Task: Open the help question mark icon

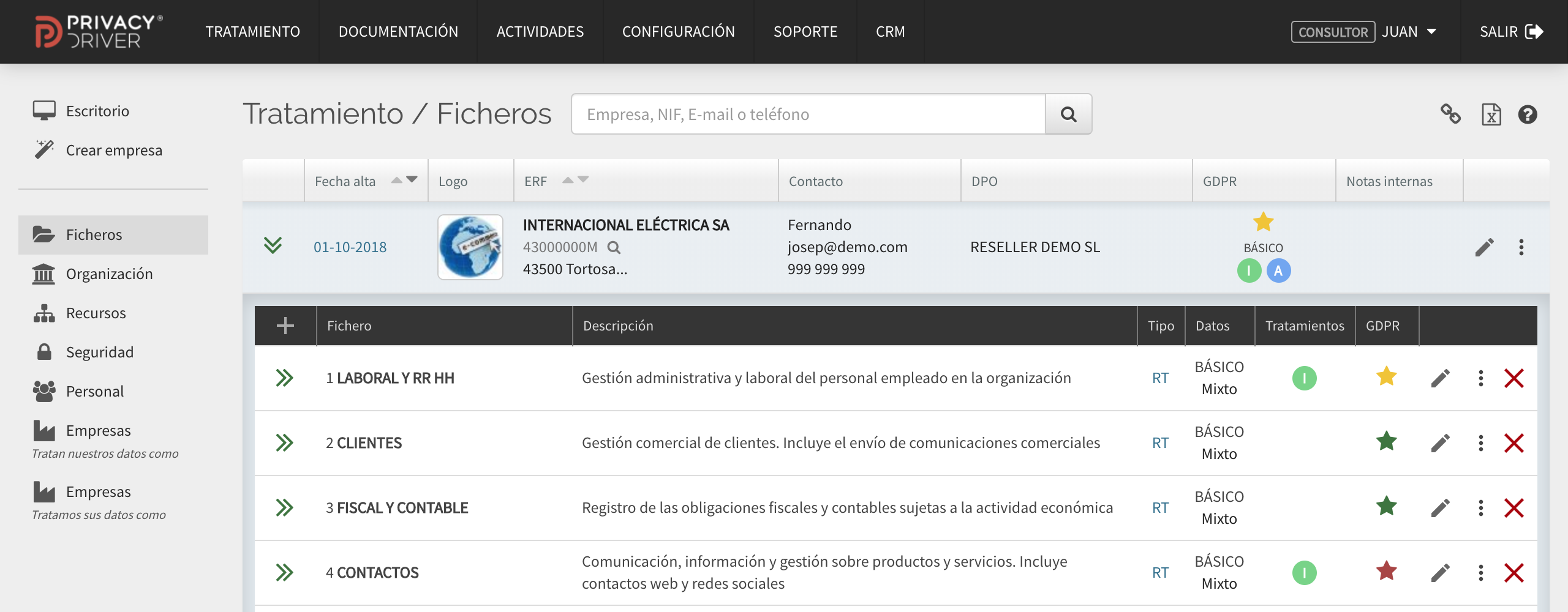Action: point(1528,114)
